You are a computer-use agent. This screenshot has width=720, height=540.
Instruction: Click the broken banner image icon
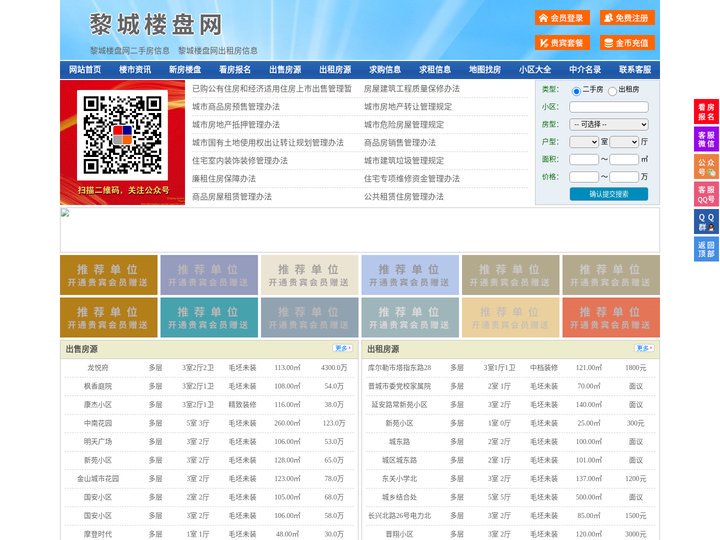point(65,213)
